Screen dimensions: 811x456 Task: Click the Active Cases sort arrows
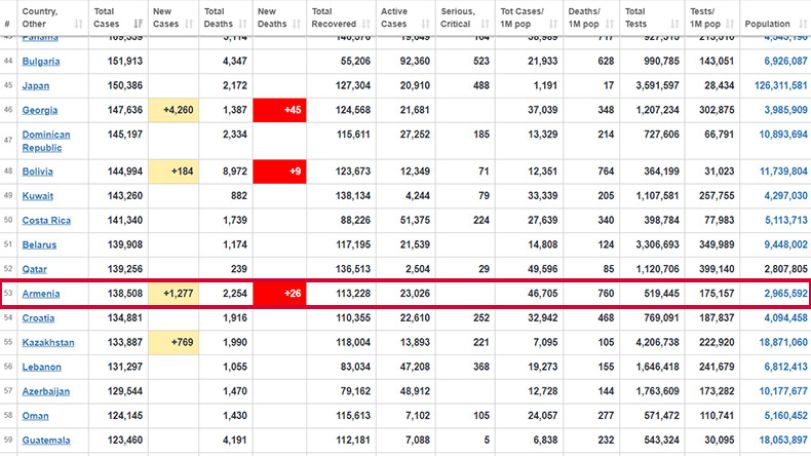[426, 24]
